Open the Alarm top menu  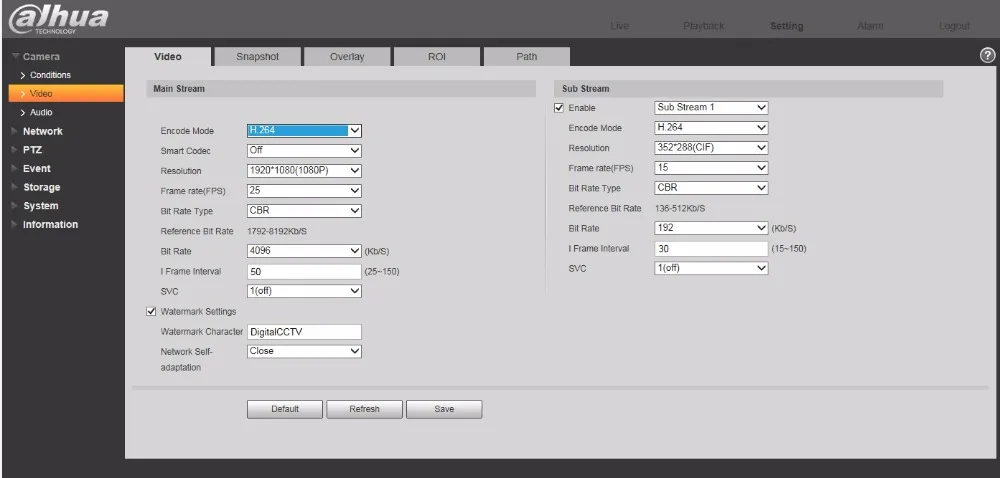click(x=870, y=26)
